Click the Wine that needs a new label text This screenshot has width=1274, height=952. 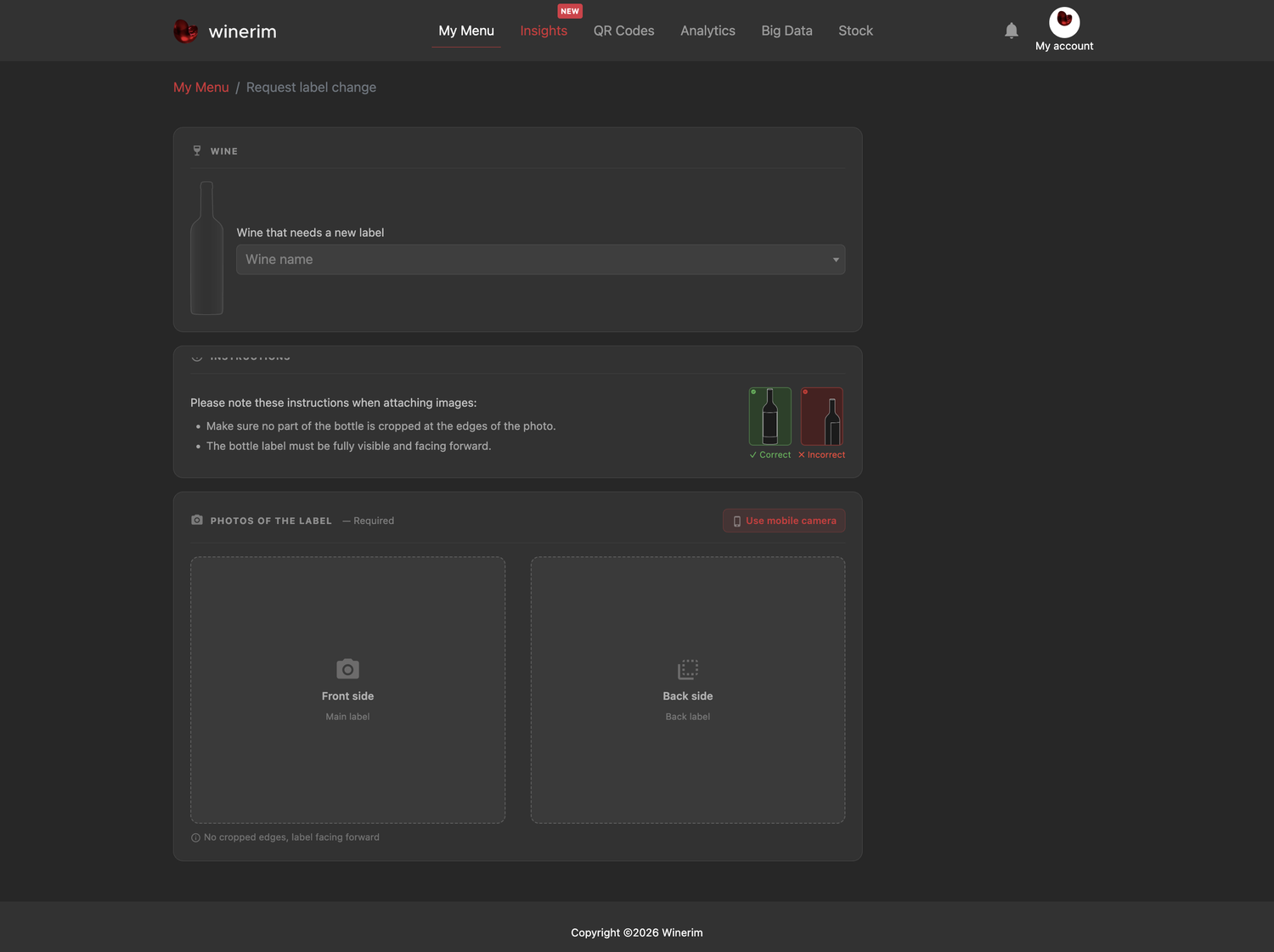[310, 233]
